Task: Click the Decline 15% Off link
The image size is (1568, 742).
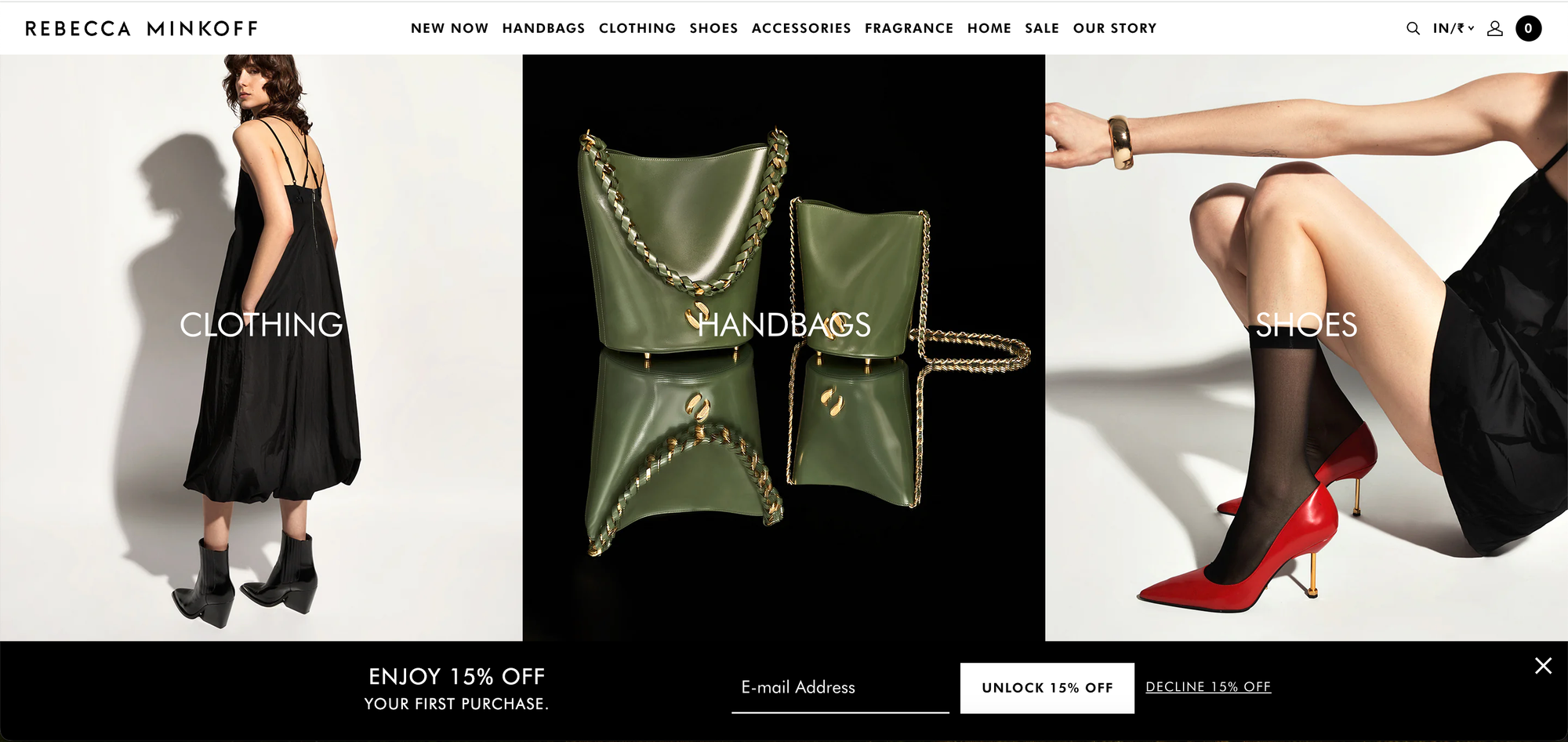Action: [1208, 687]
